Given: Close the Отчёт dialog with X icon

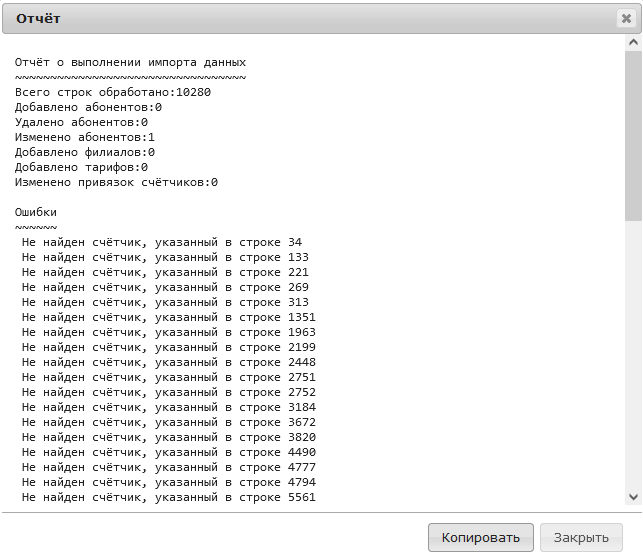Looking at the screenshot, I should pos(626,18).
